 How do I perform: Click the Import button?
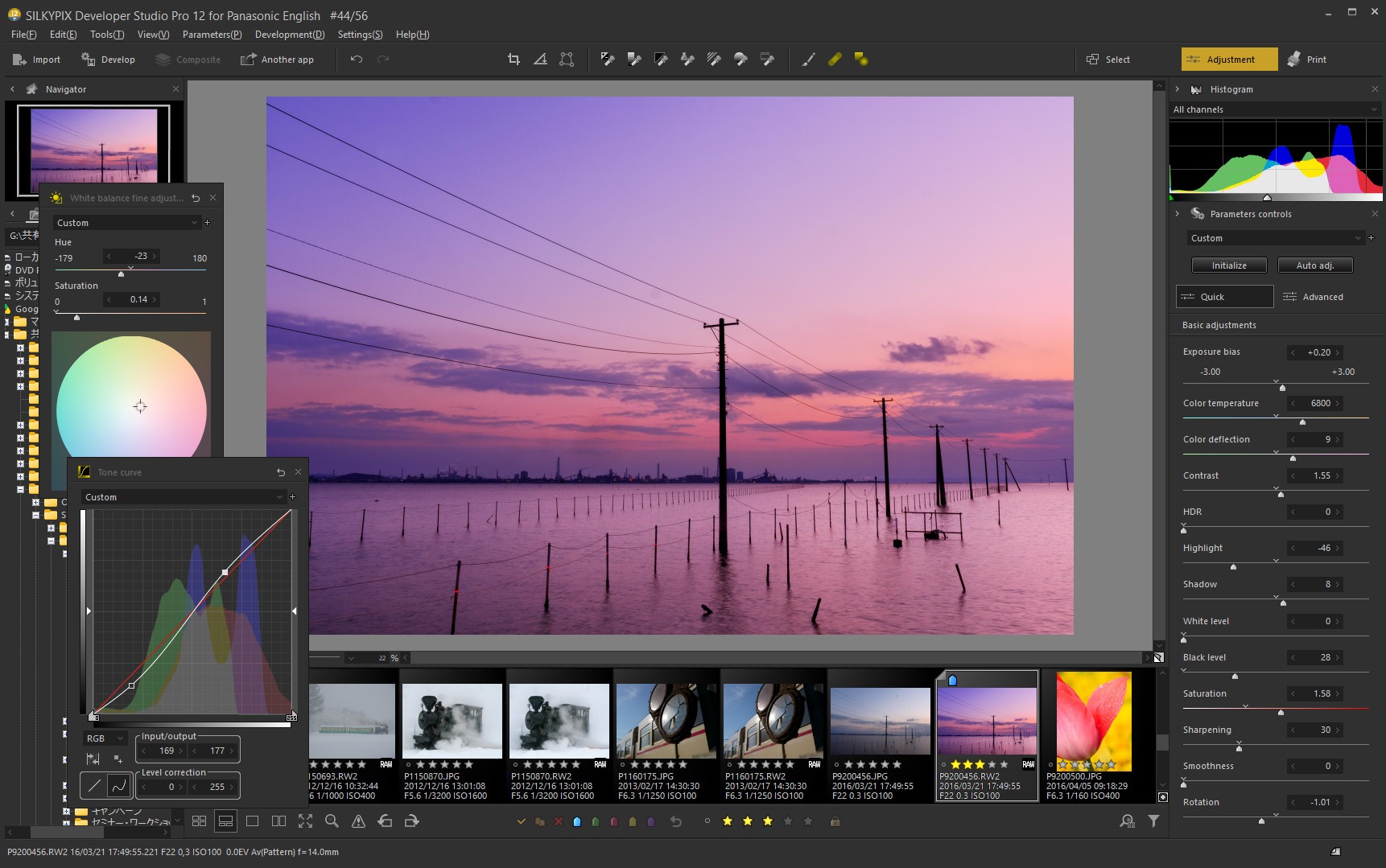pos(37,60)
